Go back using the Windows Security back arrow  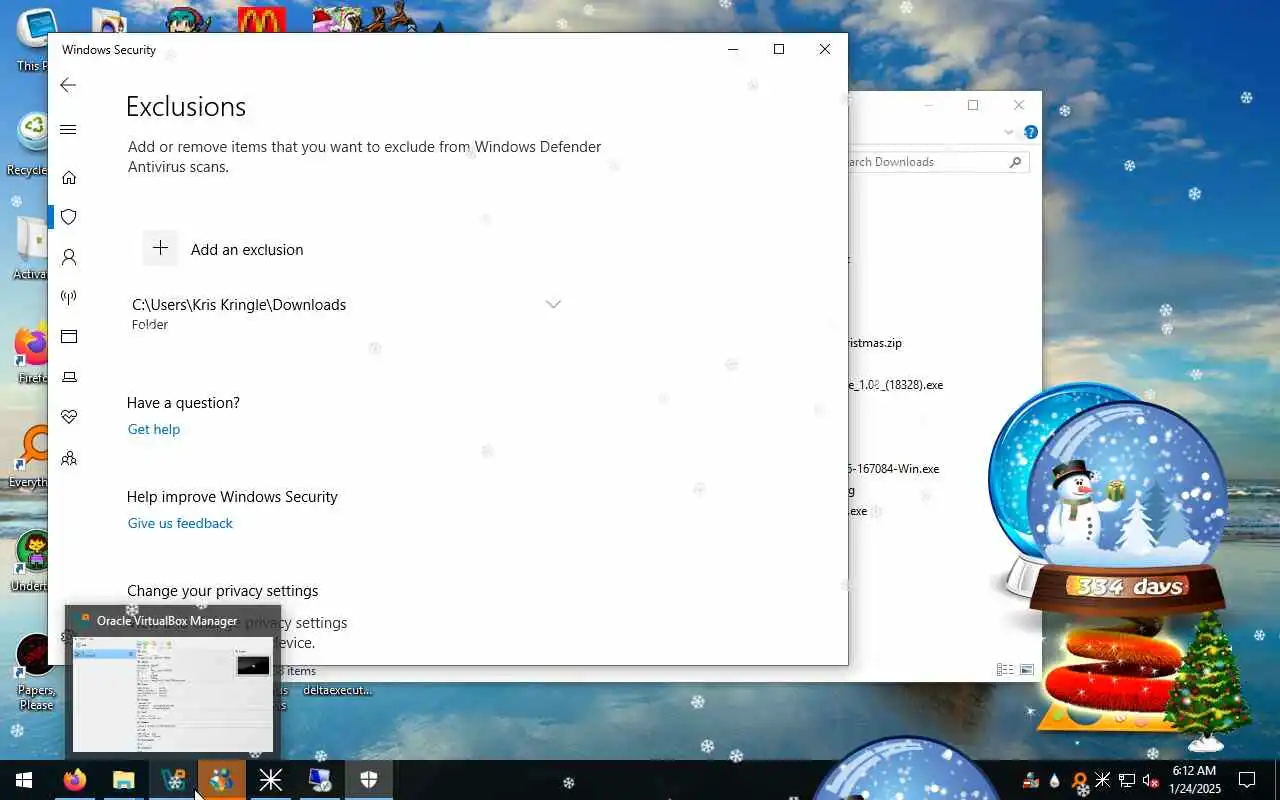(68, 85)
